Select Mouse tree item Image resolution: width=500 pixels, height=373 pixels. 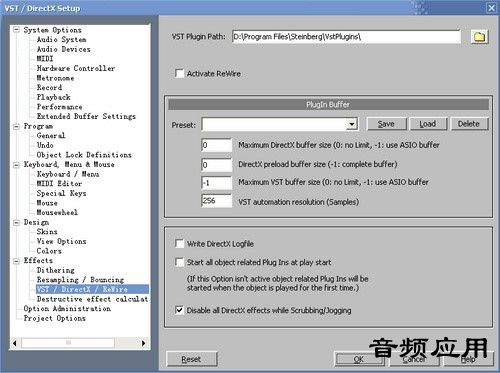(47, 203)
